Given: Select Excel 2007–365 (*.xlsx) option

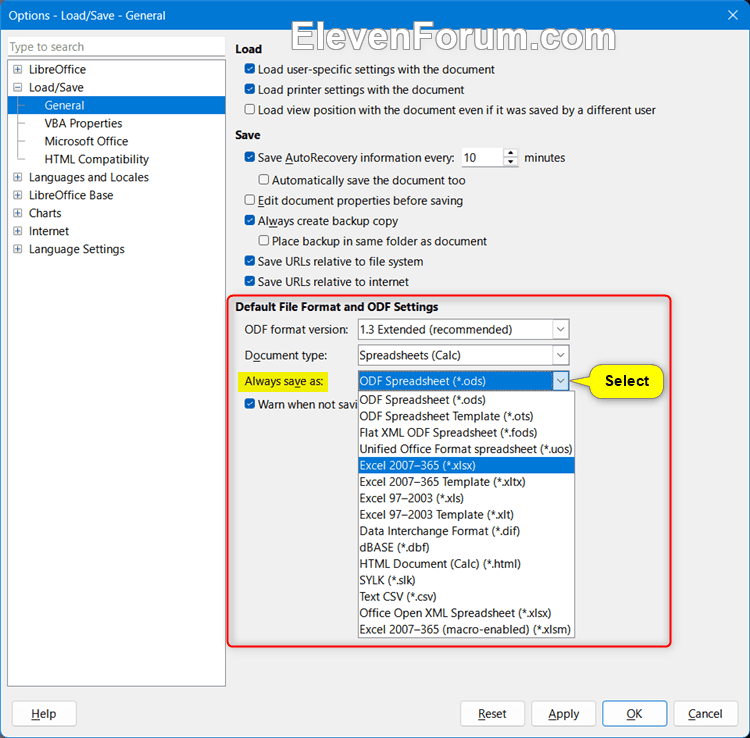Looking at the screenshot, I should click(466, 465).
